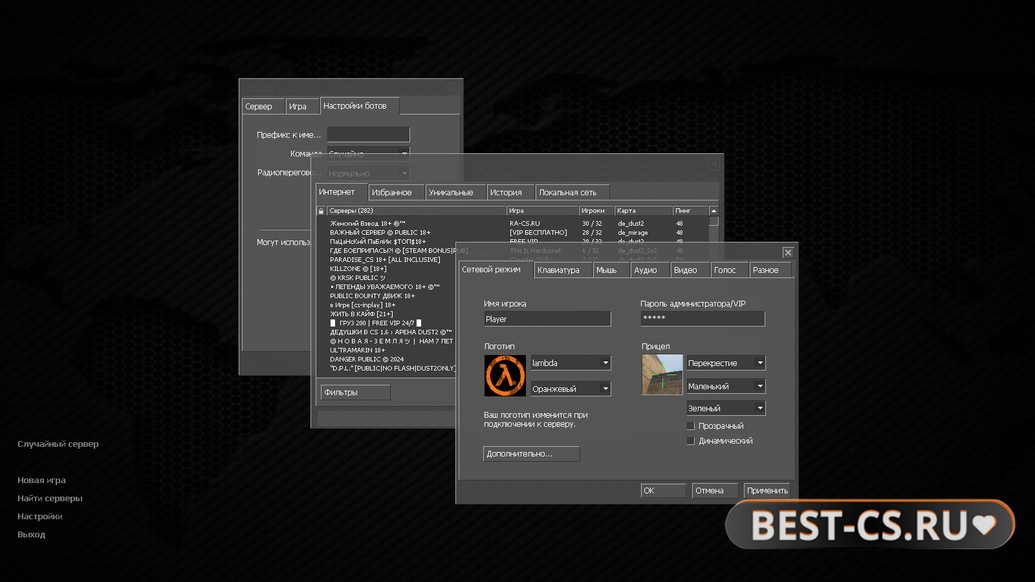Click Новая игра in main menu

coord(42,480)
